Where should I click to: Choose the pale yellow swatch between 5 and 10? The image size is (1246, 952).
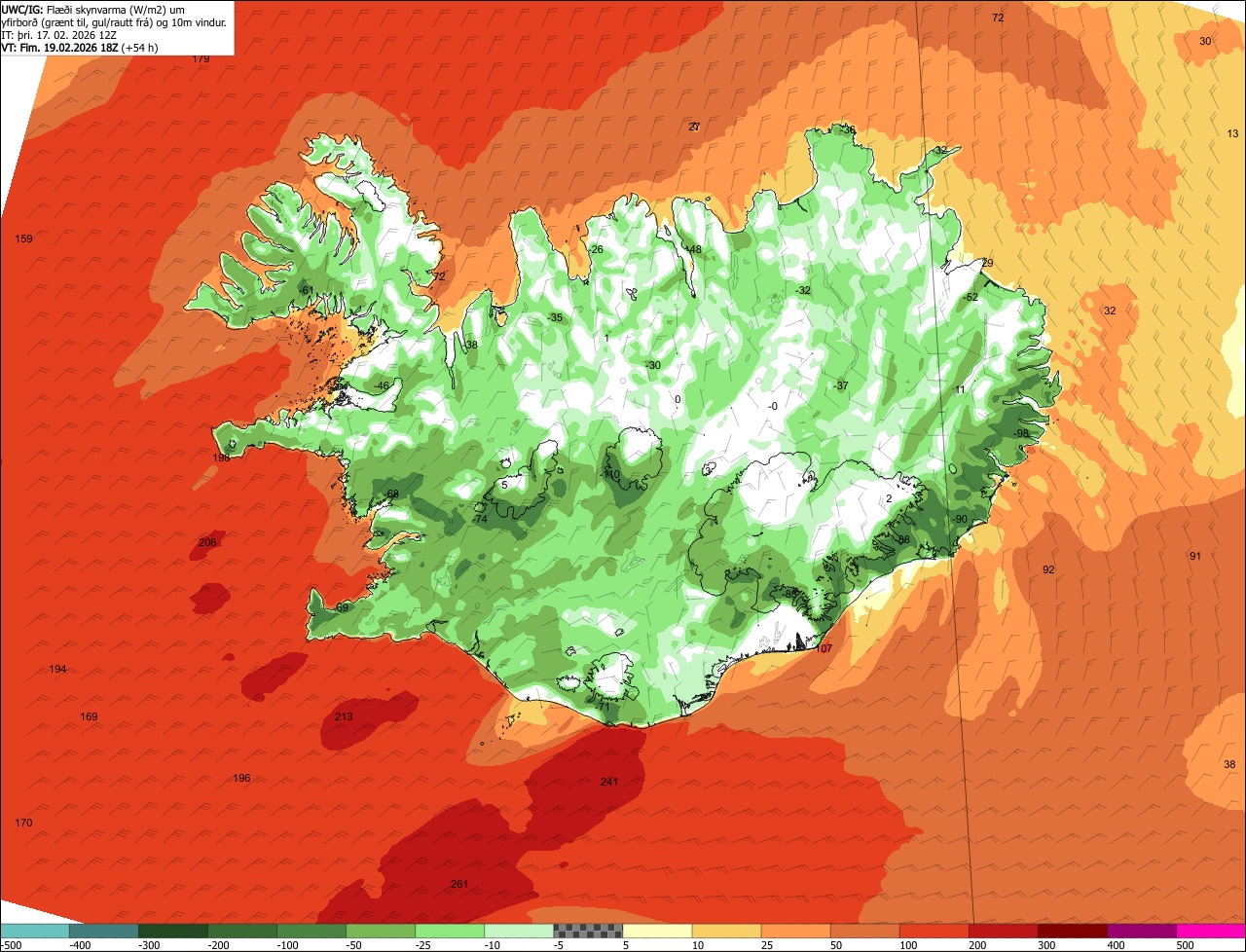click(657, 931)
